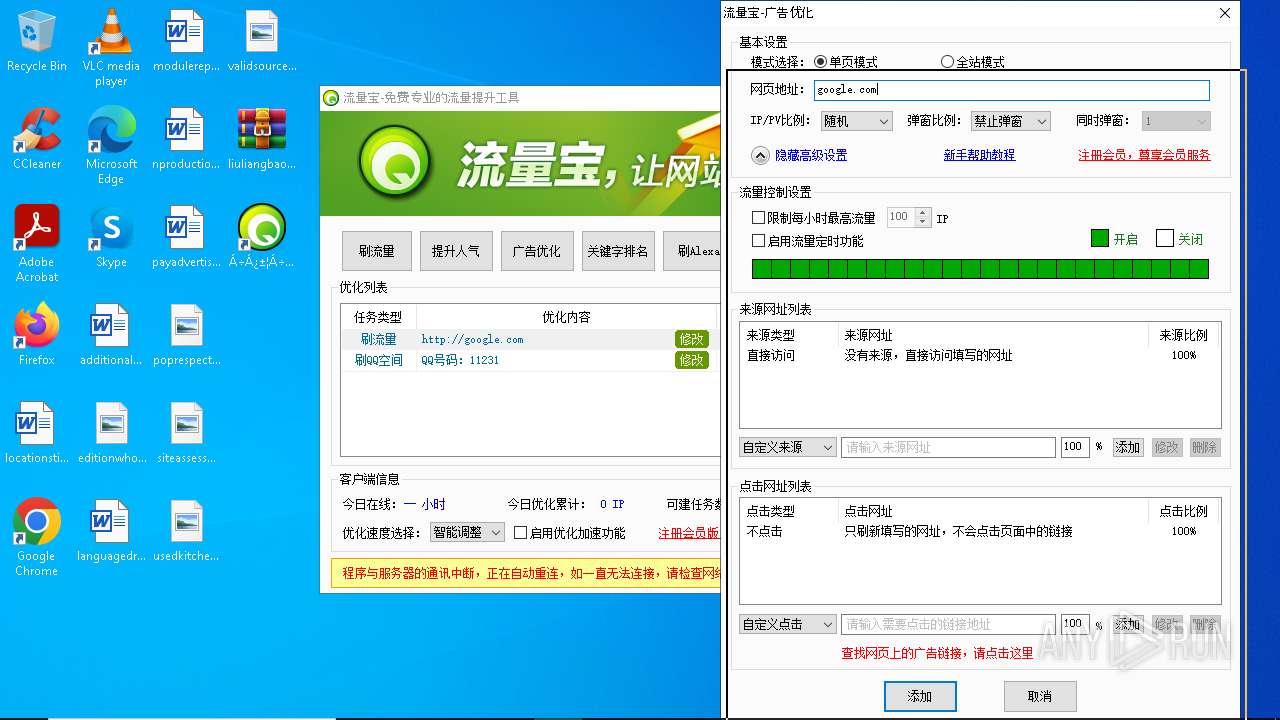Open CCleaner desktop shortcut
The image size is (1280, 720).
pyautogui.click(x=36, y=138)
